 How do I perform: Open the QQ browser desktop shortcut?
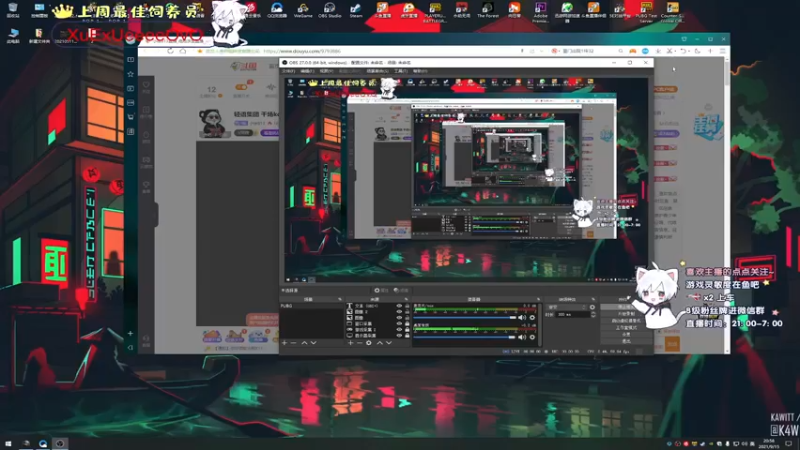(277, 9)
